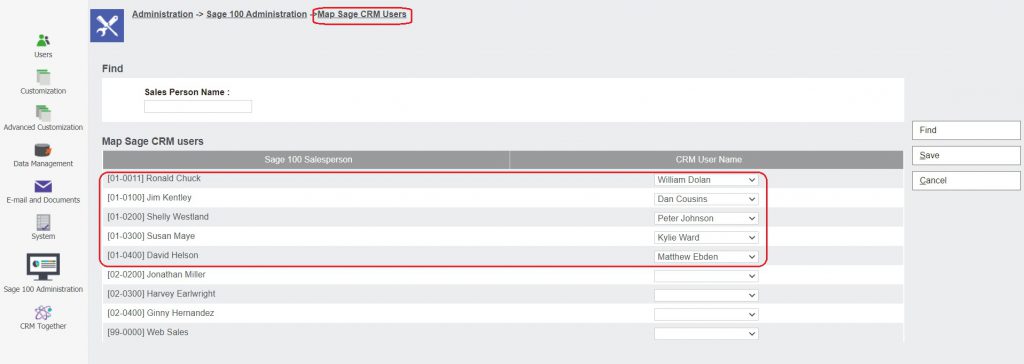Open CRM user dropdown for Ginny Hernandez
The height and width of the screenshot is (364, 1024).
[x=706, y=314]
